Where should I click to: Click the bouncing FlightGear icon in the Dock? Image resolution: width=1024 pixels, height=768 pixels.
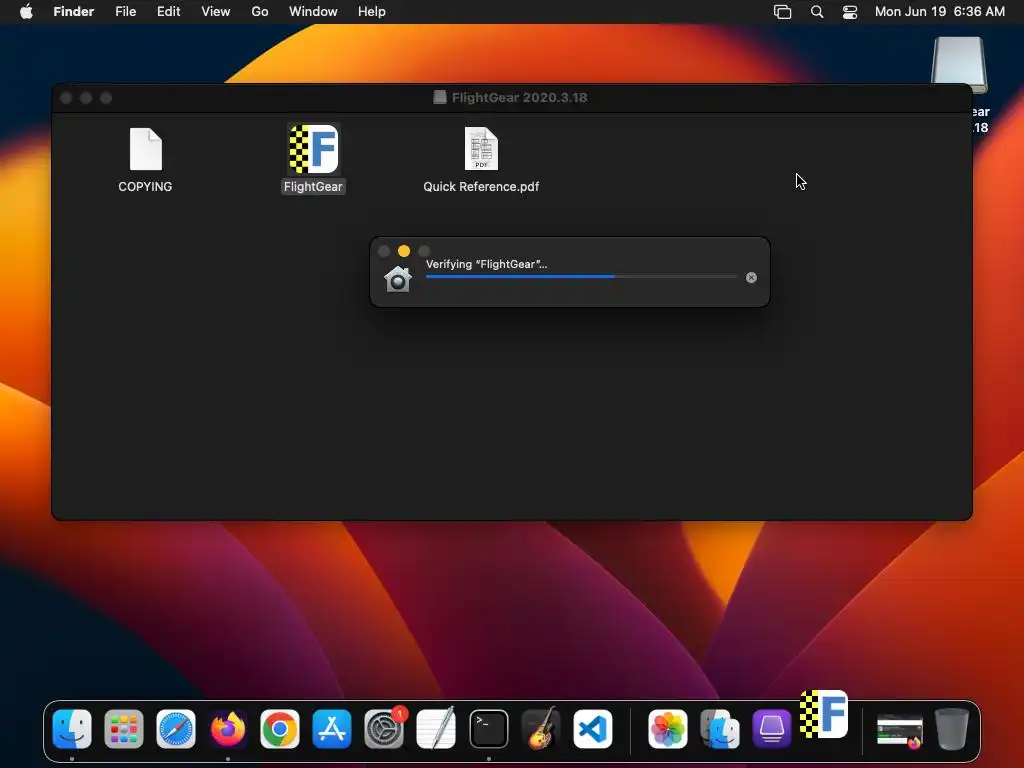824,714
